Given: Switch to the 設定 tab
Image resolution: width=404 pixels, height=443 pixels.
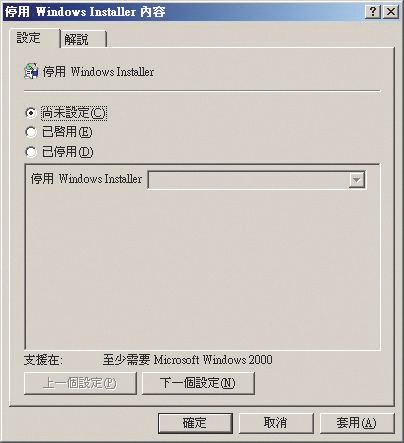Looking at the screenshot, I should 28,38.
